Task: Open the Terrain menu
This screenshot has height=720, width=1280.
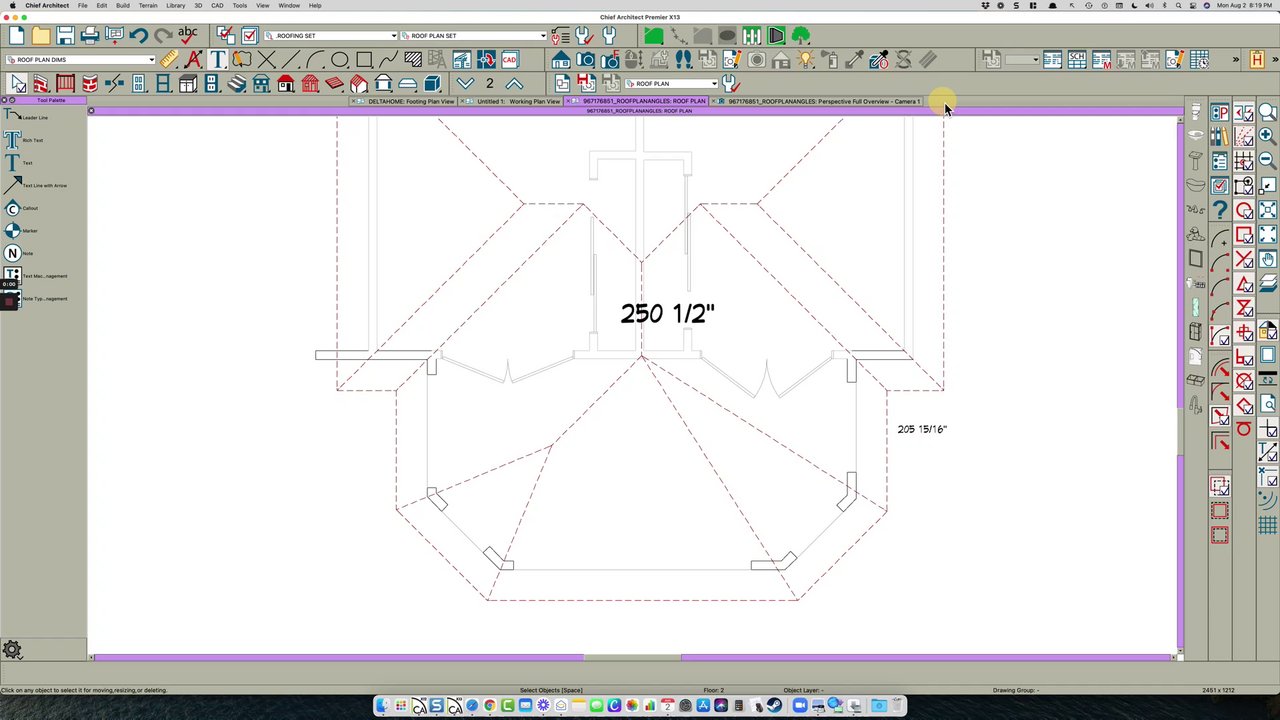Action: pos(148,5)
